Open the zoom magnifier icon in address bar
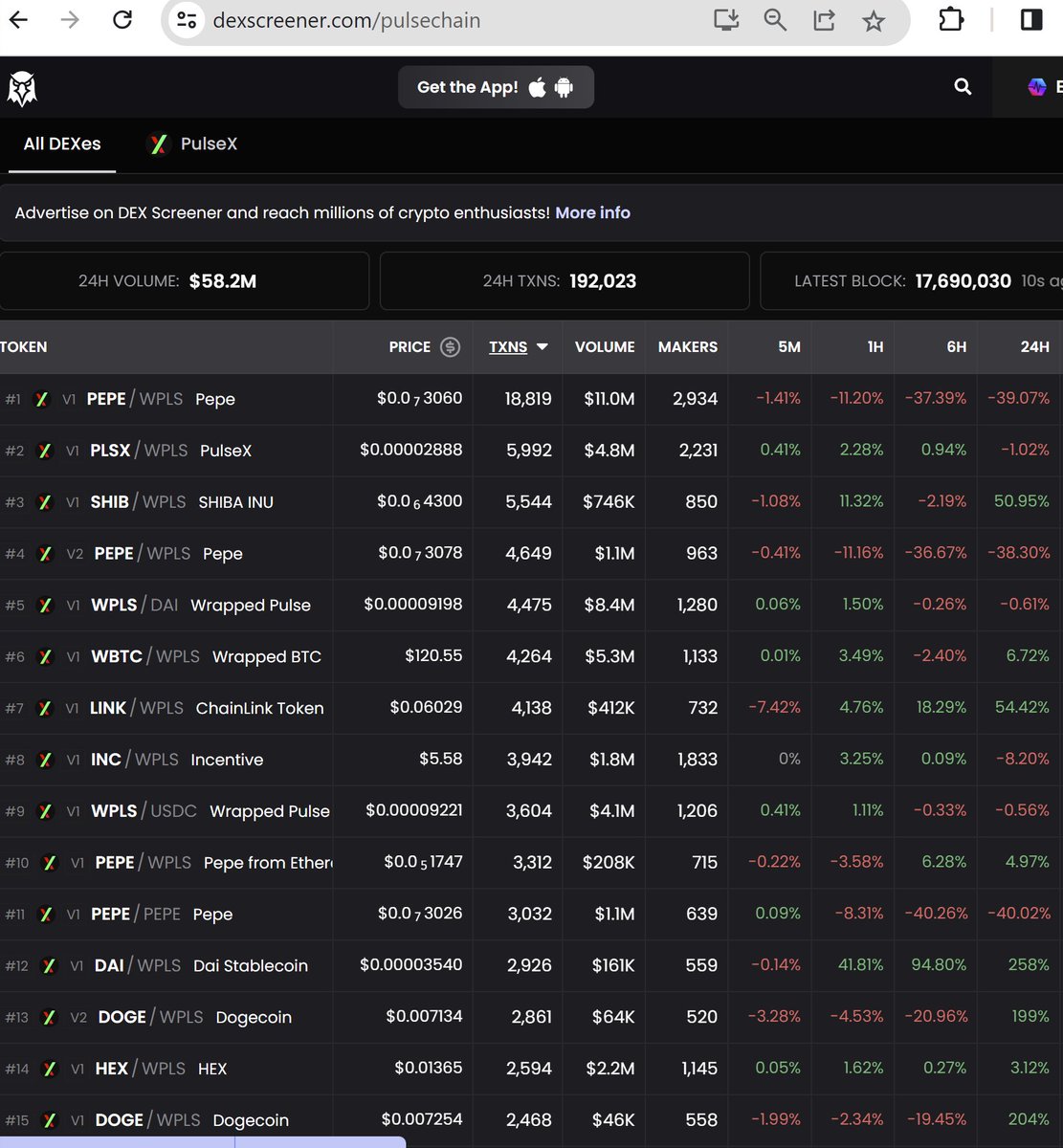 click(x=775, y=20)
